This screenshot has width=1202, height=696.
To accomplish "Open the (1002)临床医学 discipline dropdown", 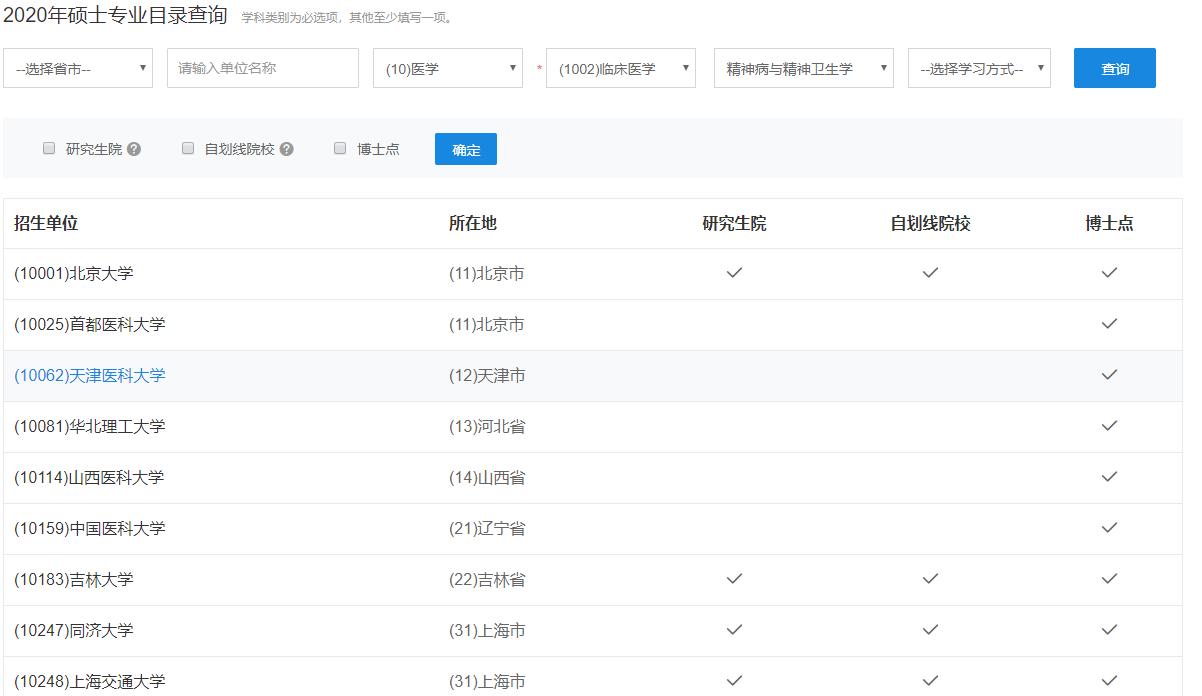I will point(621,68).
